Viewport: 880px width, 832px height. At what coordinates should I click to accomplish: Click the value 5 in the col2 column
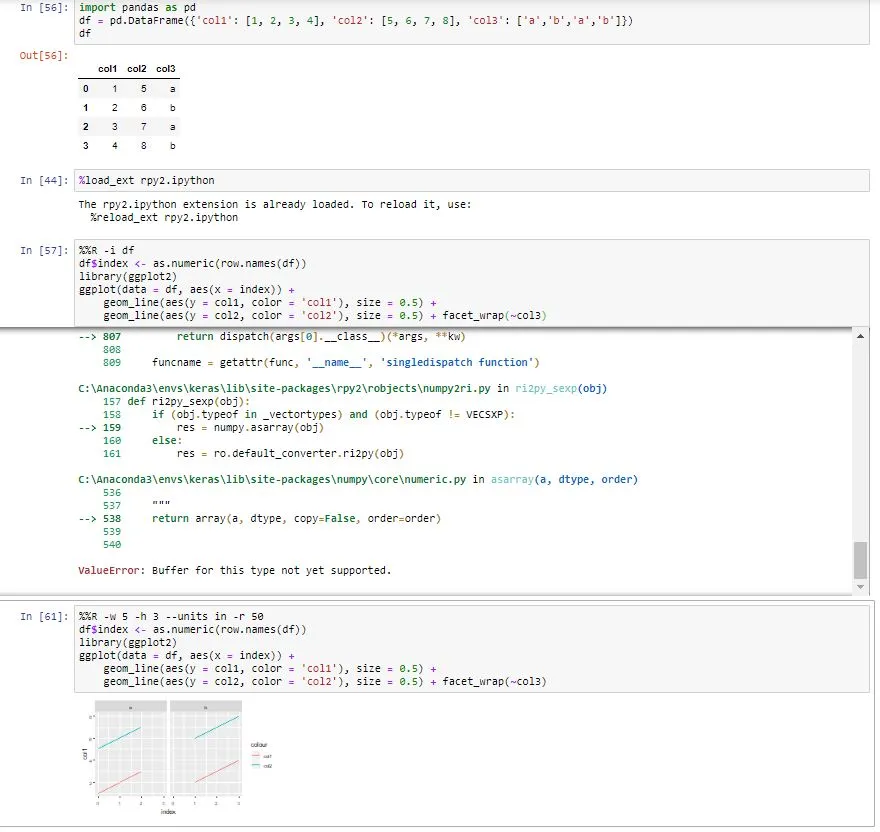point(144,89)
